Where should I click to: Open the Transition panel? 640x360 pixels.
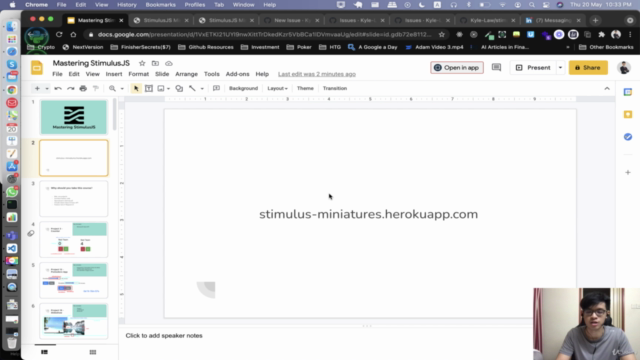coord(335,88)
